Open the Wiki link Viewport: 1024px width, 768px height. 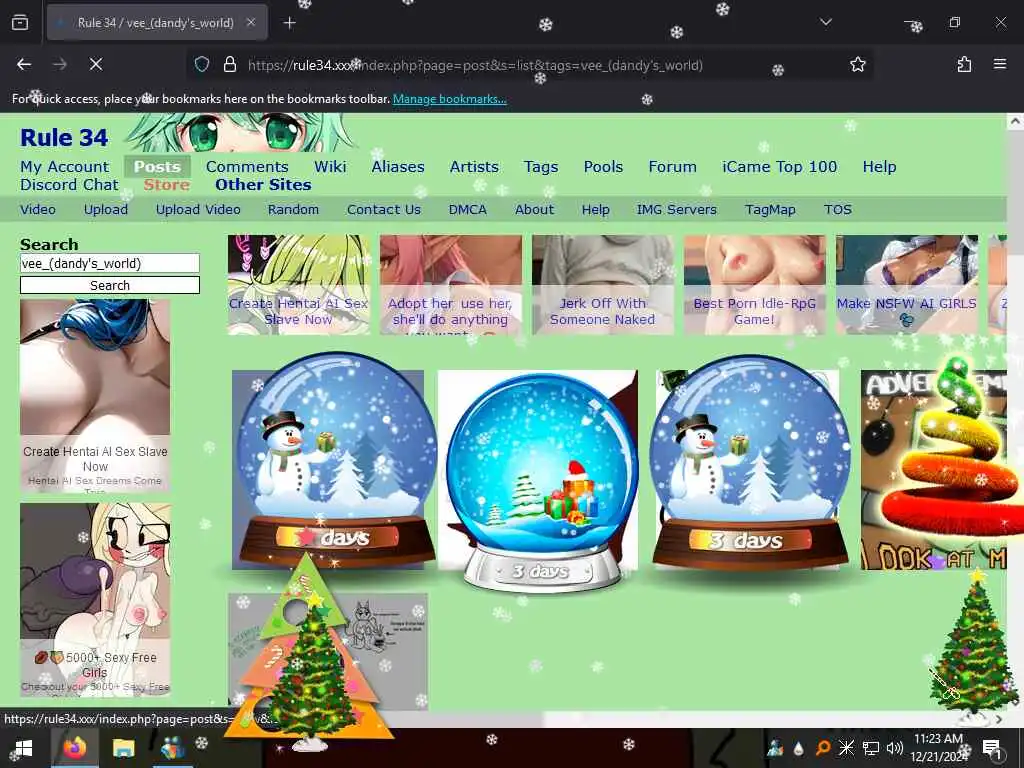click(x=330, y=167)
